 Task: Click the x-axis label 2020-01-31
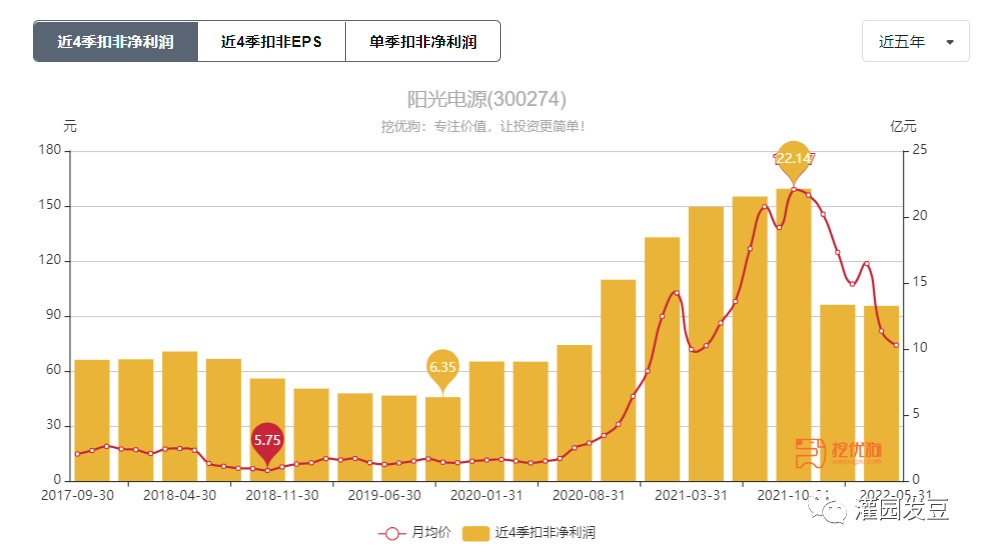click(x=487, y=495)
